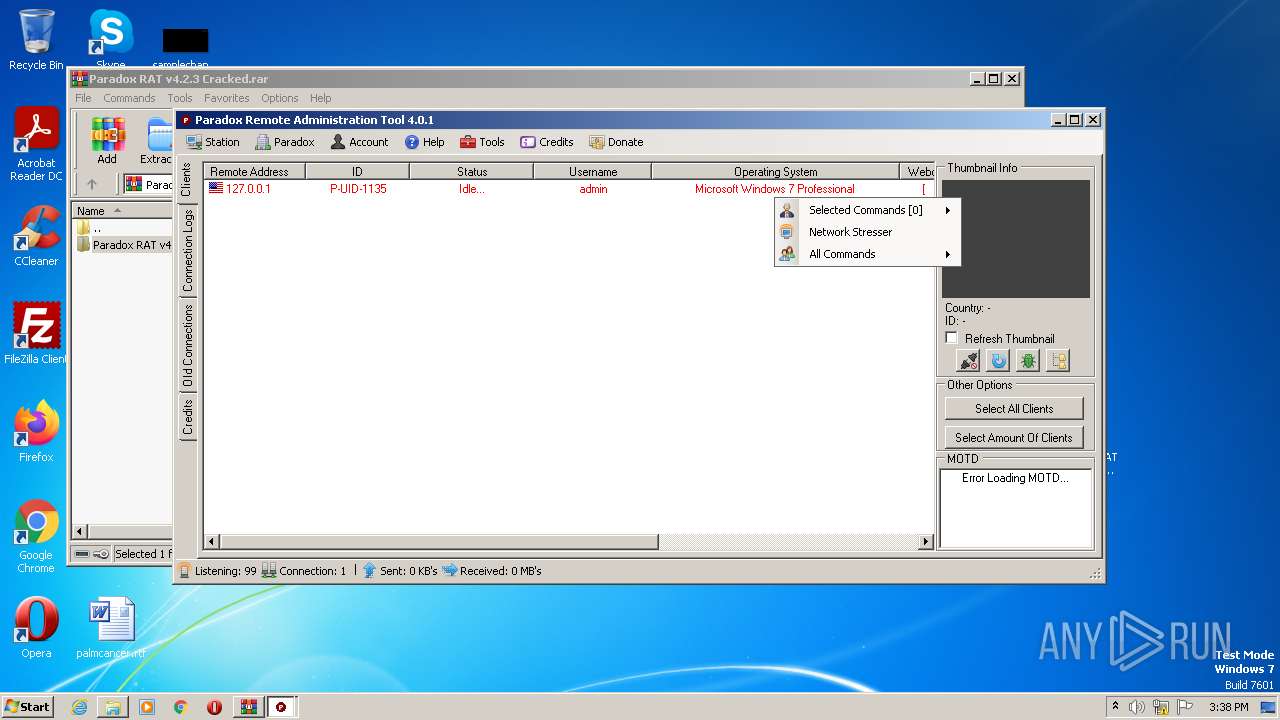Click the yellow tree structure icon under Thumbnail Info

pyautogui.click(x=1058, y=361)
